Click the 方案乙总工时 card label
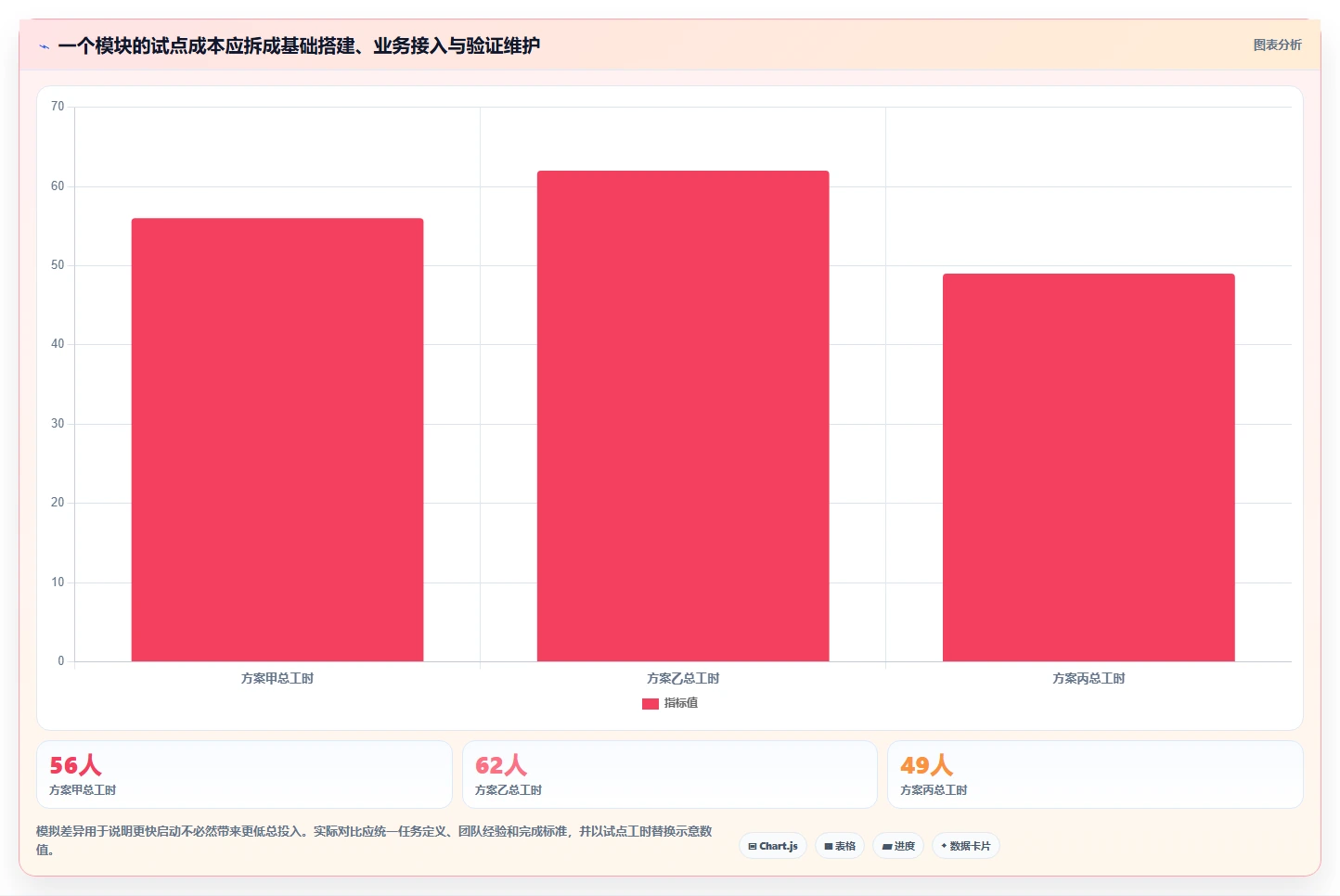 click(509, 790)
